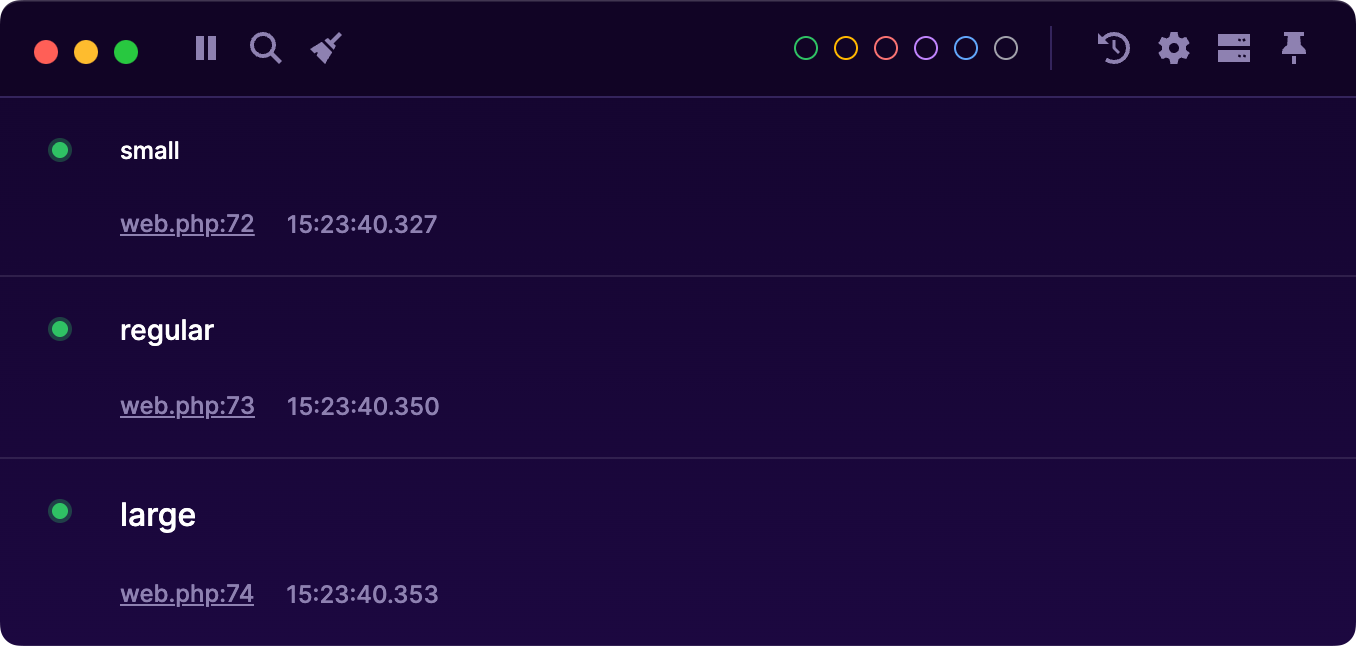Viewport: 1356px width, 646px height.
Task: Pin the window on top
Action: pos(1294,48)
